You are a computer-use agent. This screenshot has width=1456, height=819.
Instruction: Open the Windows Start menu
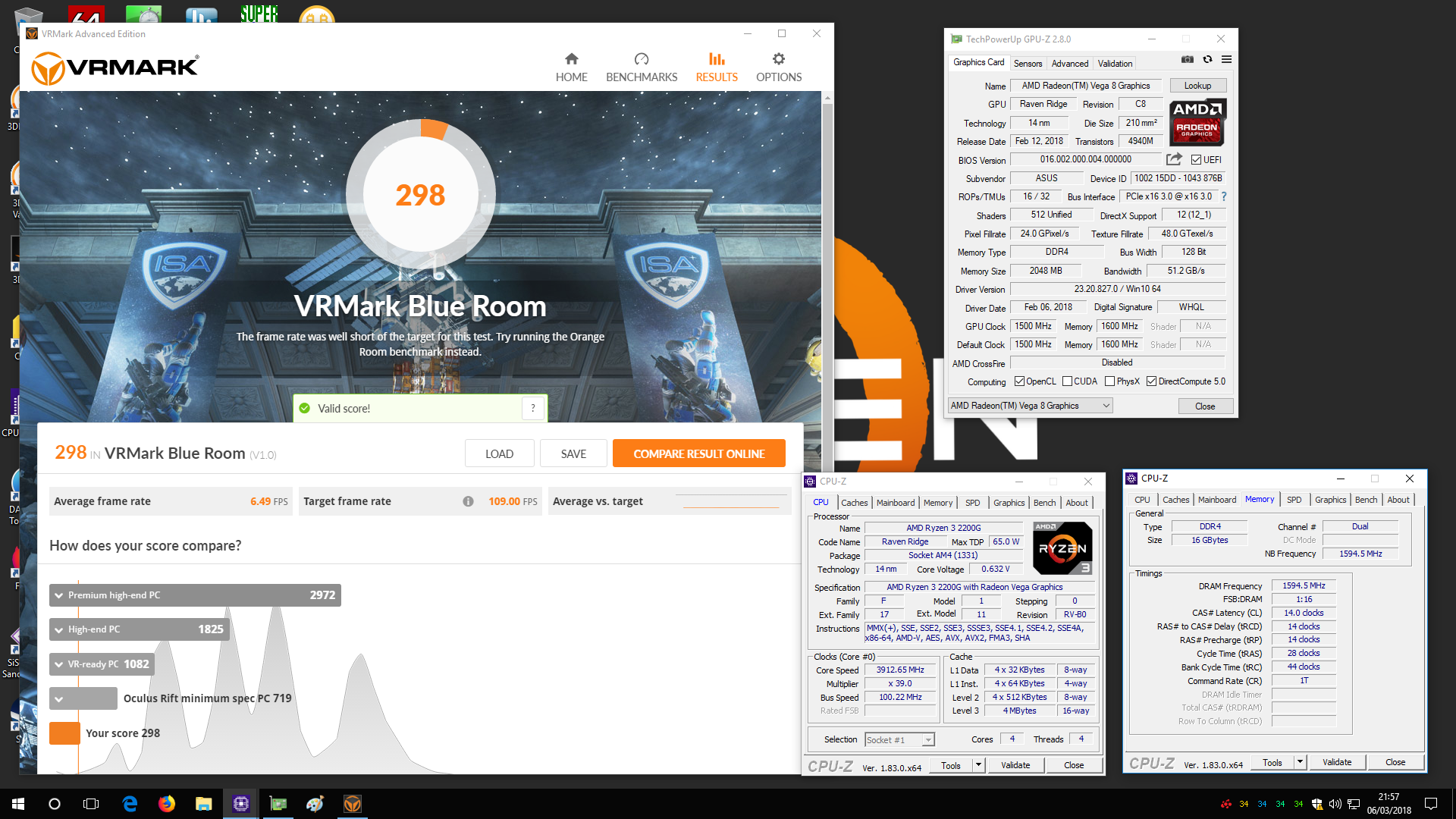tap(18, 804)
